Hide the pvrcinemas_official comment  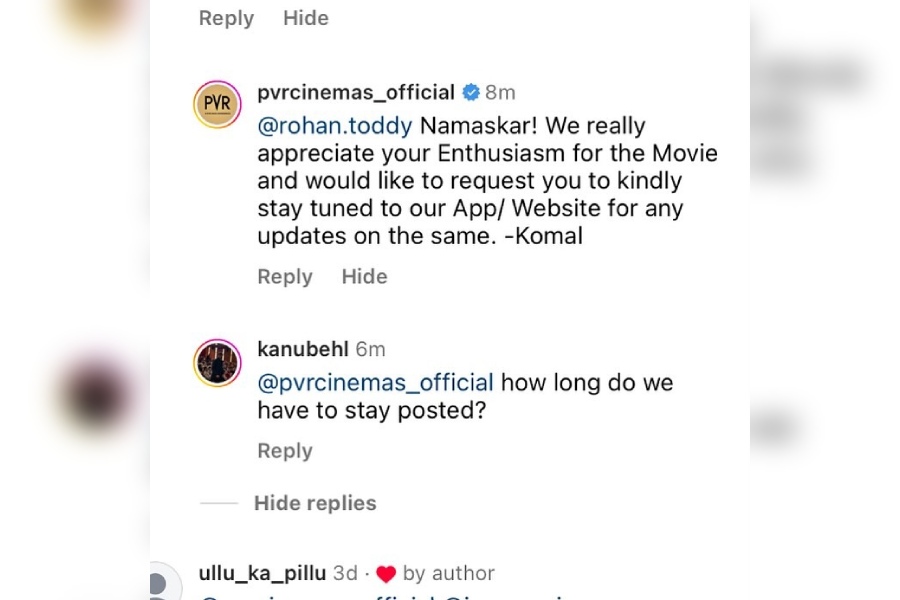click(x=364, y=277)
